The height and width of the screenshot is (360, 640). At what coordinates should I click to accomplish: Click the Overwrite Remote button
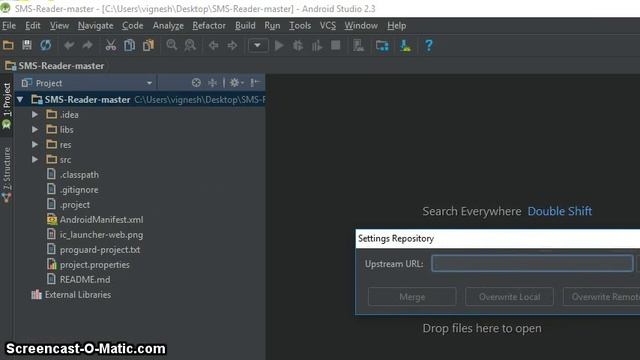[x=602, y=297]
